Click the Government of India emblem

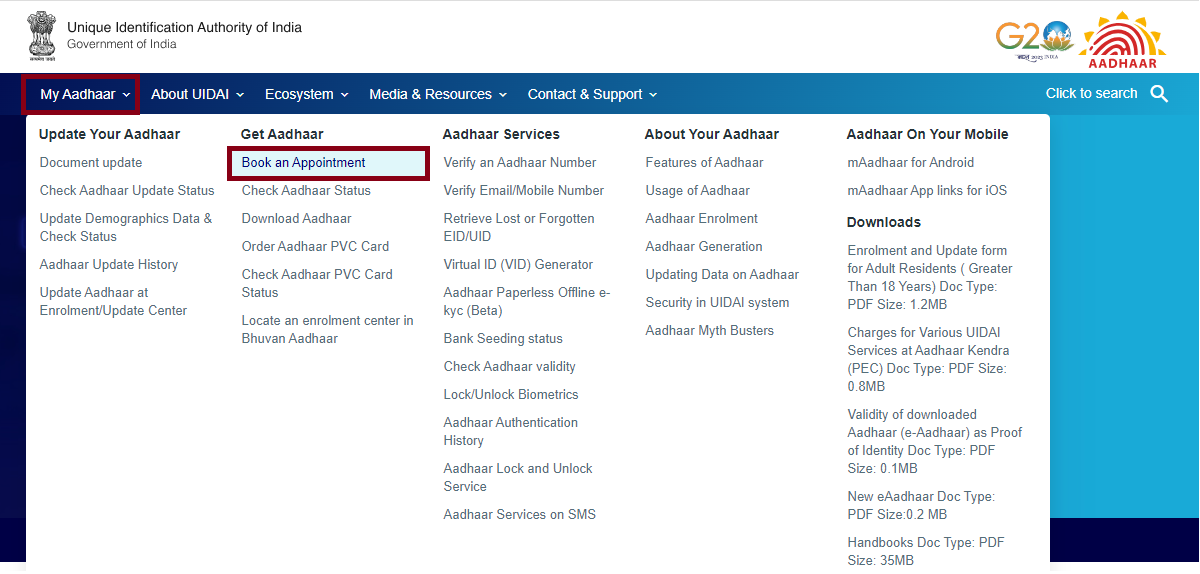click(x=41, y=36)
